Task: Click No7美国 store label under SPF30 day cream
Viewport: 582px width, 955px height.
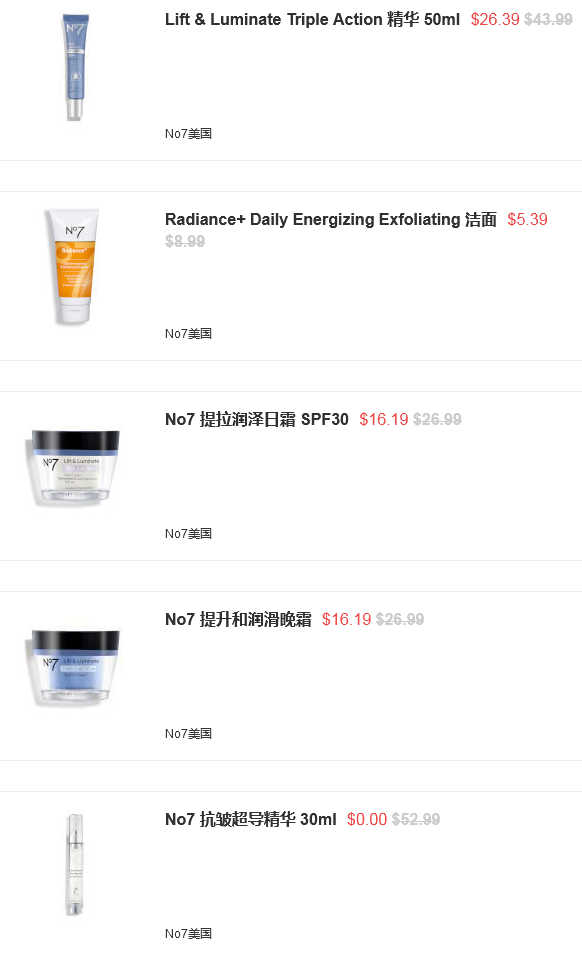Action: click(188, 534)
